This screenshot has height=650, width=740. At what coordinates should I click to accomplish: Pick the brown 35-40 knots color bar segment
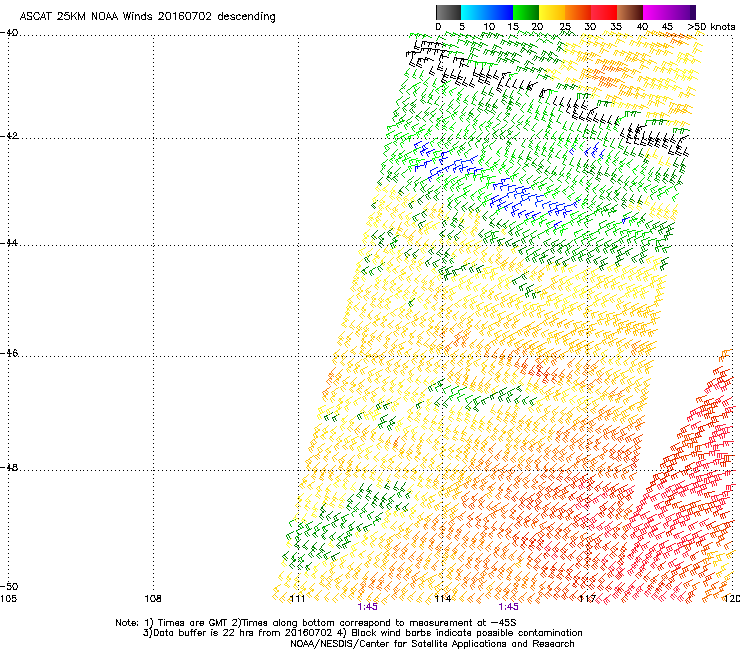point(630,12)
